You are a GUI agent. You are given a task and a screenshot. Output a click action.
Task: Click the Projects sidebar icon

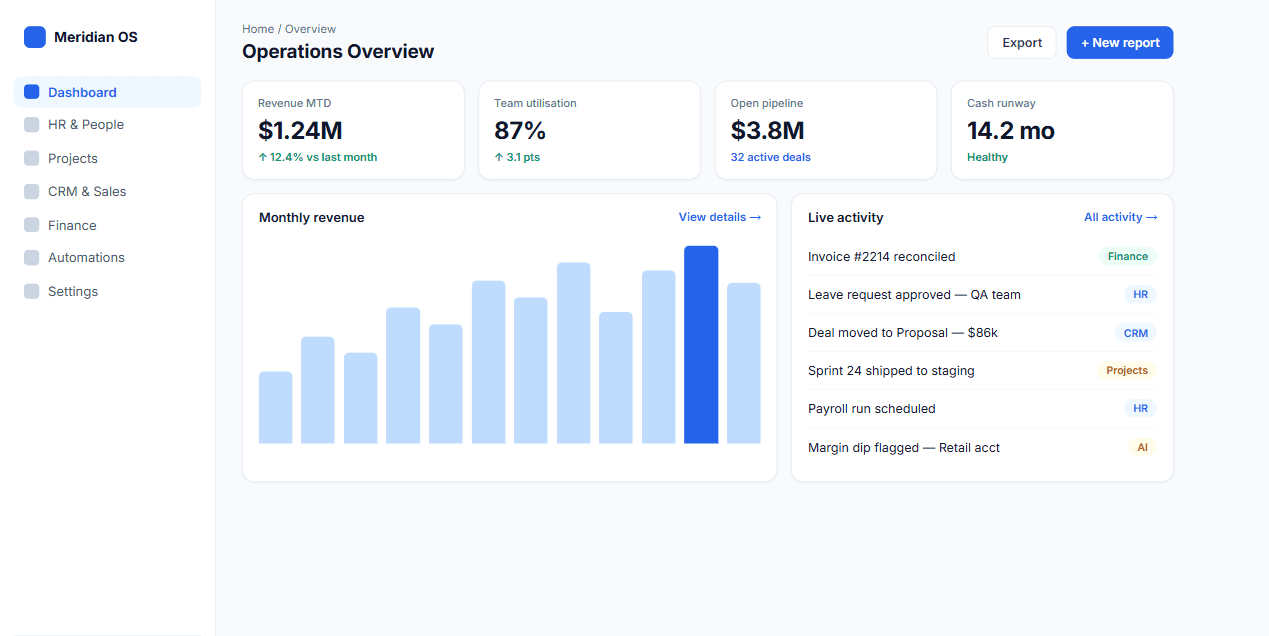31,158
